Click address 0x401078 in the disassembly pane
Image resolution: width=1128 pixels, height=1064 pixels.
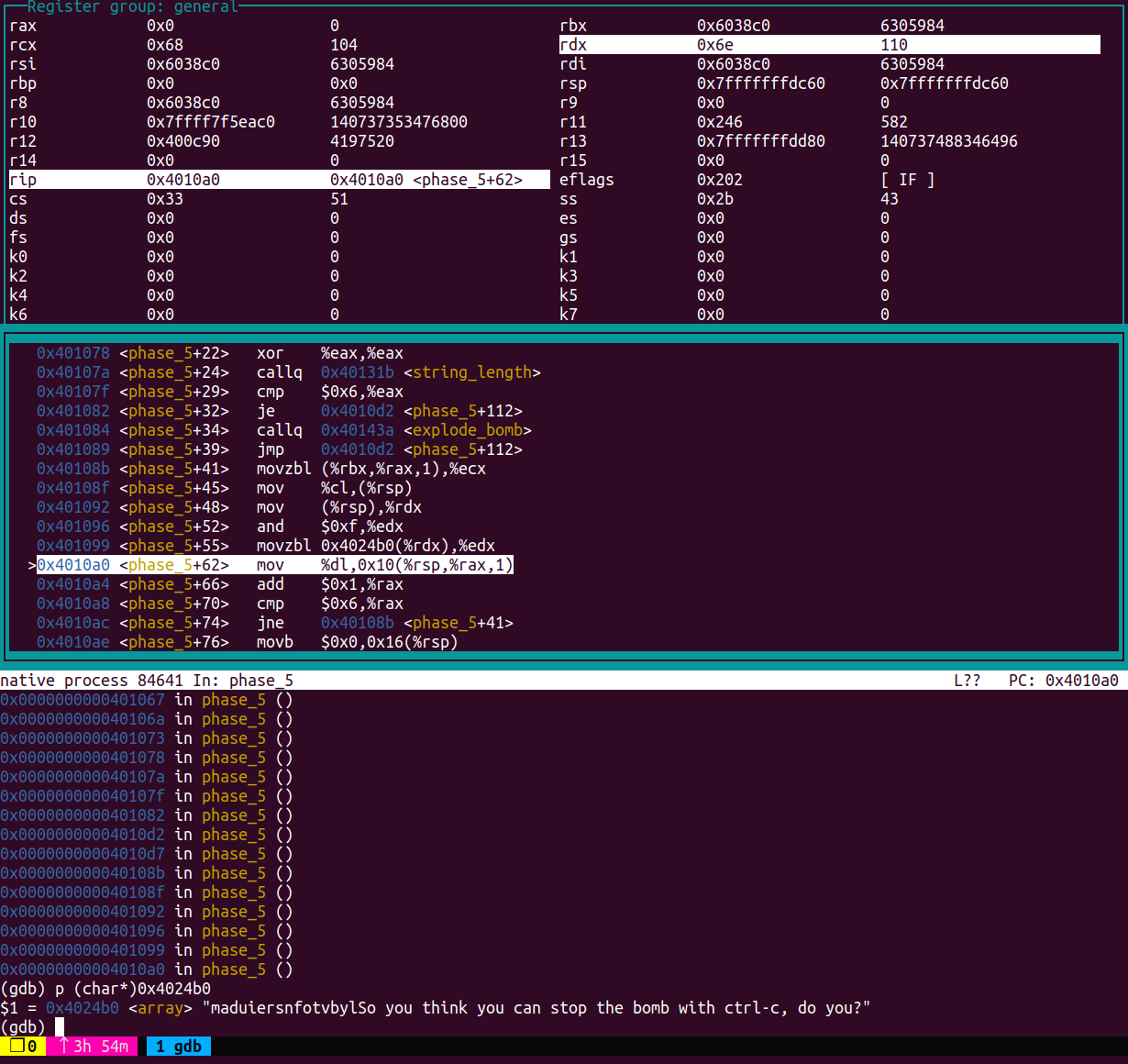pos(73,353)
